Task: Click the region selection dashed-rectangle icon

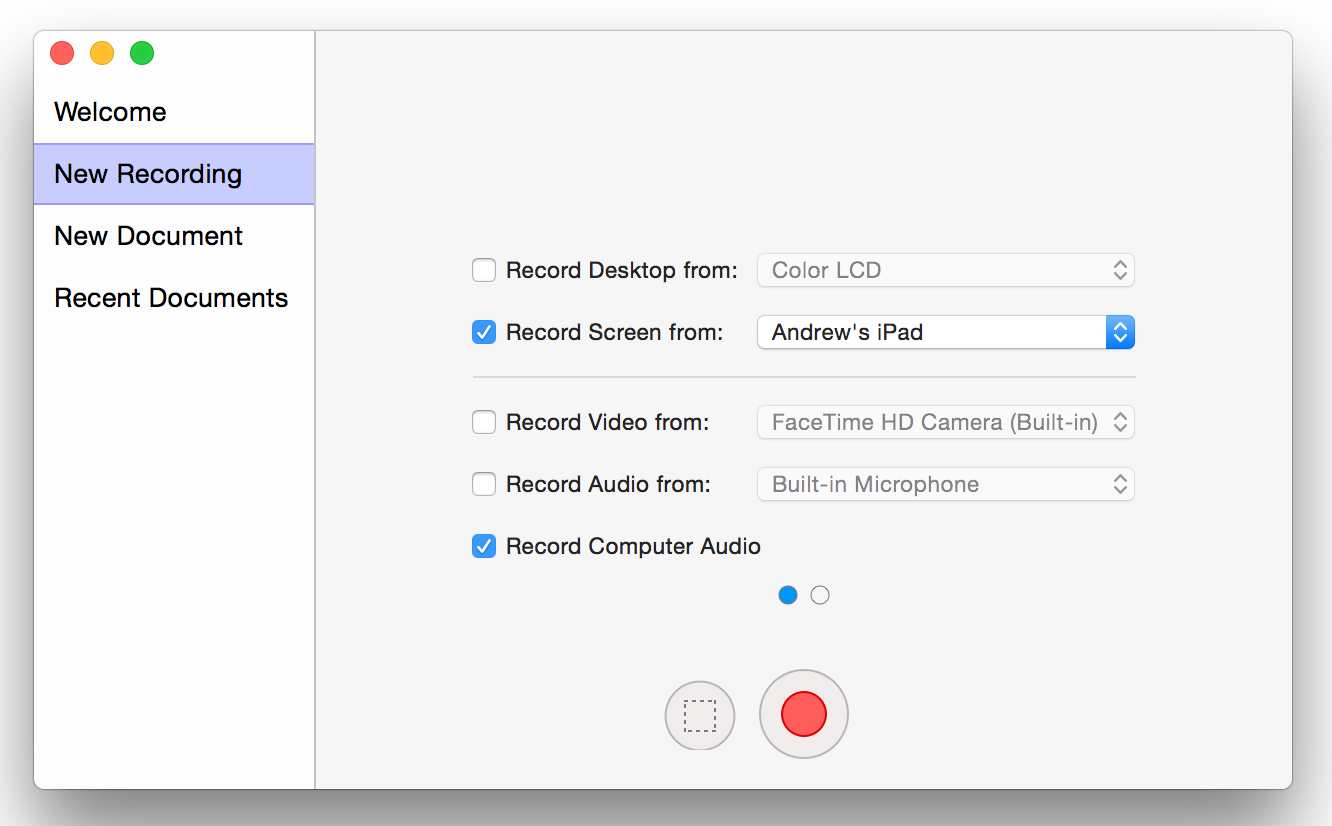Action: tap(700, 716)
